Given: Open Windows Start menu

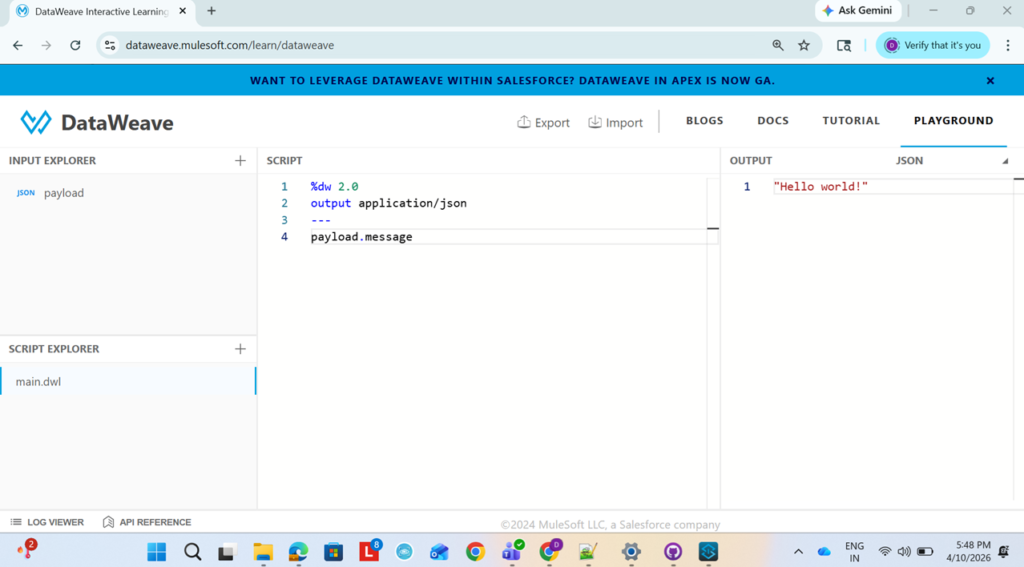Looking at the screenshot, I should 157,552.
